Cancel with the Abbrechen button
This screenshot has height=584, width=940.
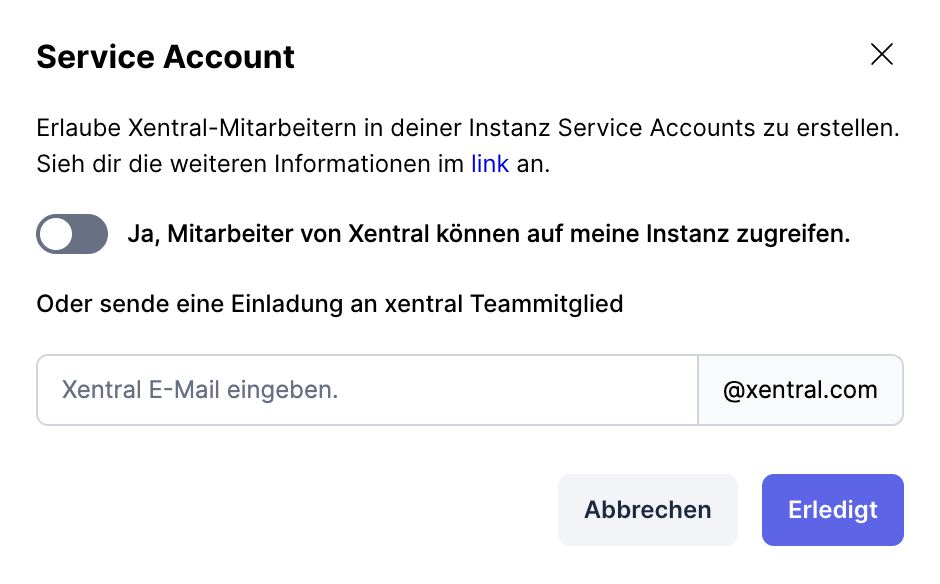click(647, 510)
